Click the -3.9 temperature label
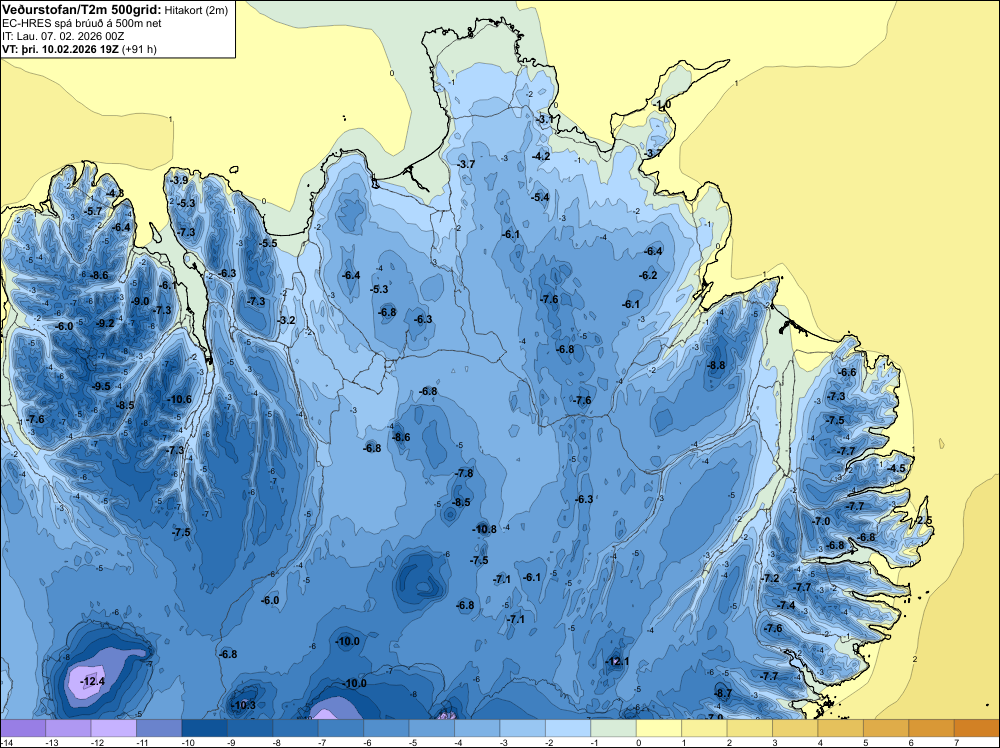 180,180
